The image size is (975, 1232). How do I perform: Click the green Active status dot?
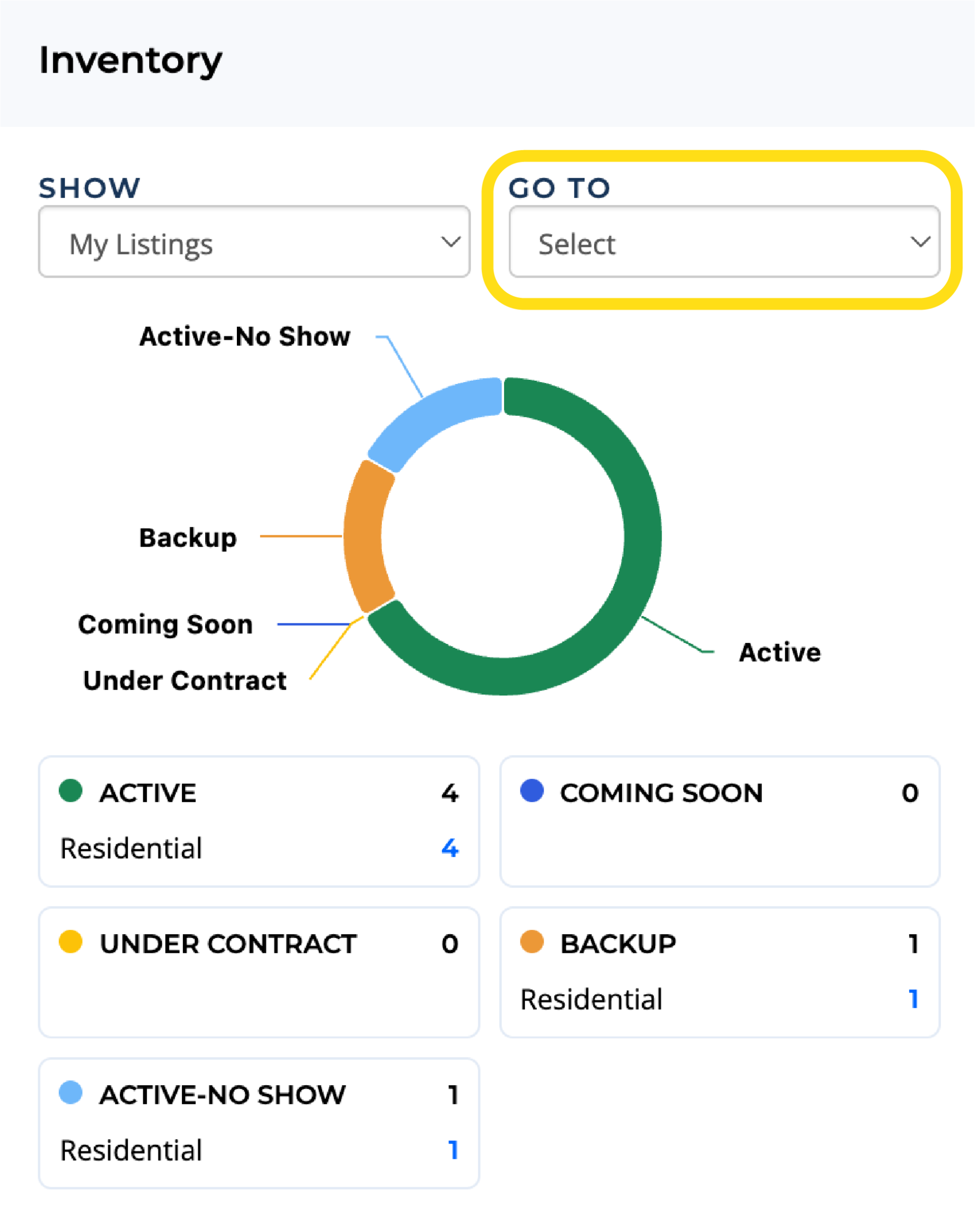point(71,790)
